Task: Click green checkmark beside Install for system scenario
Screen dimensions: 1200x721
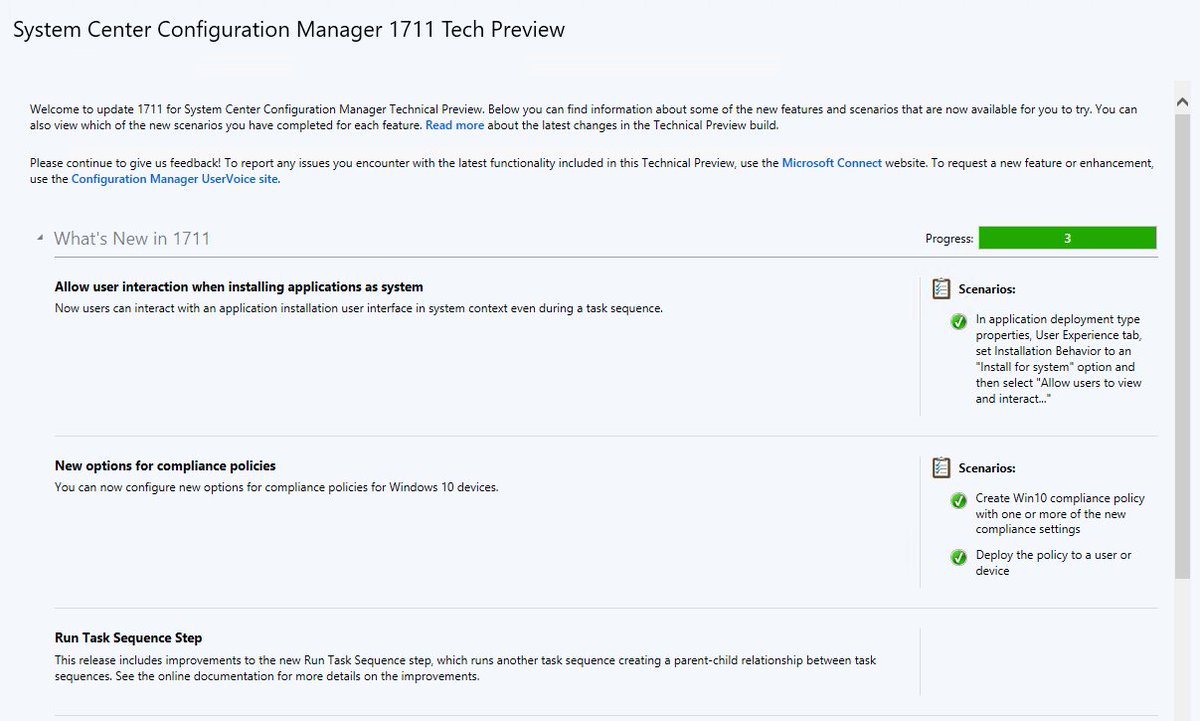Action: pos(959,322)
